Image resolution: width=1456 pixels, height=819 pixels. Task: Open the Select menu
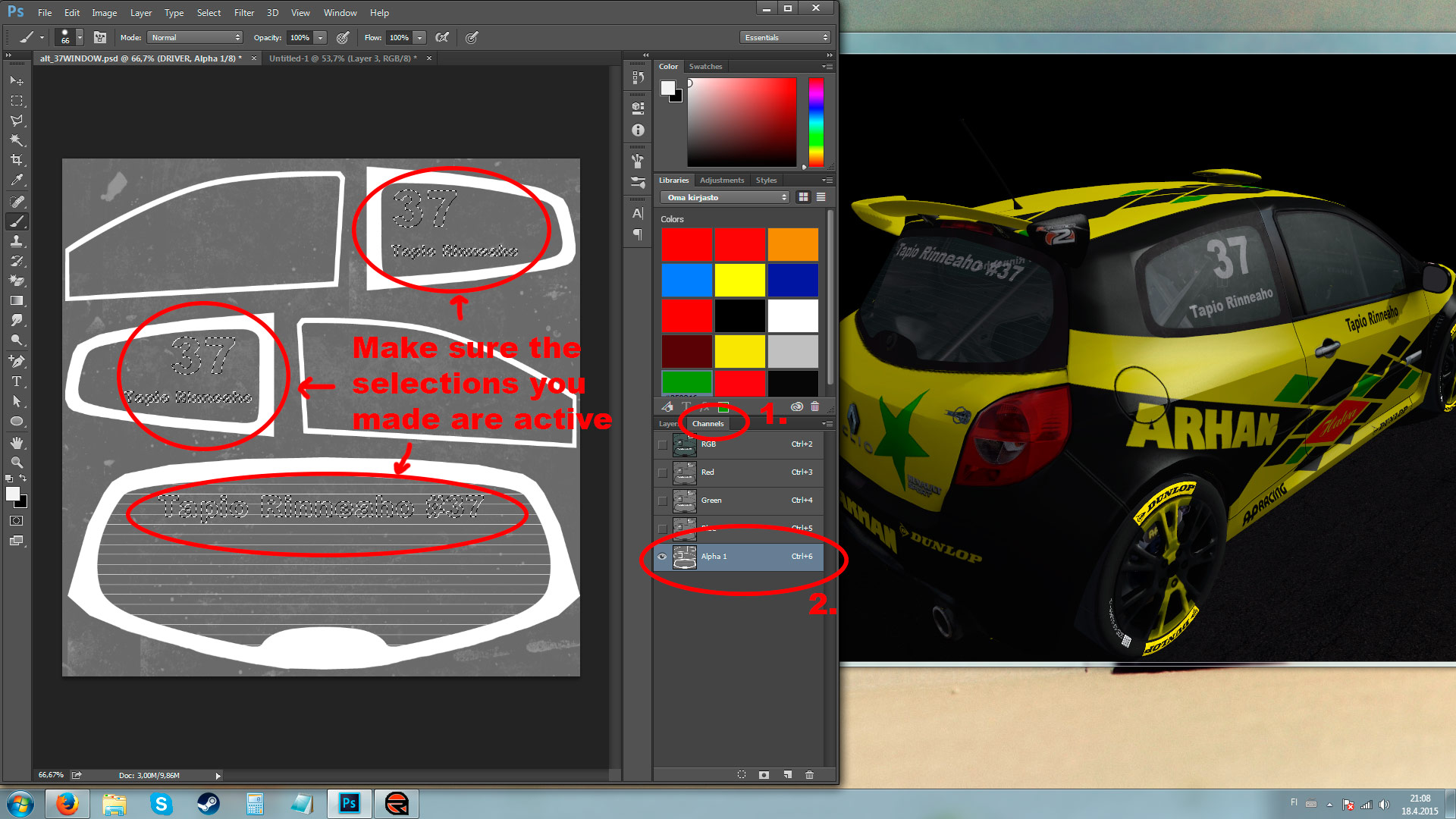point(209,13)
